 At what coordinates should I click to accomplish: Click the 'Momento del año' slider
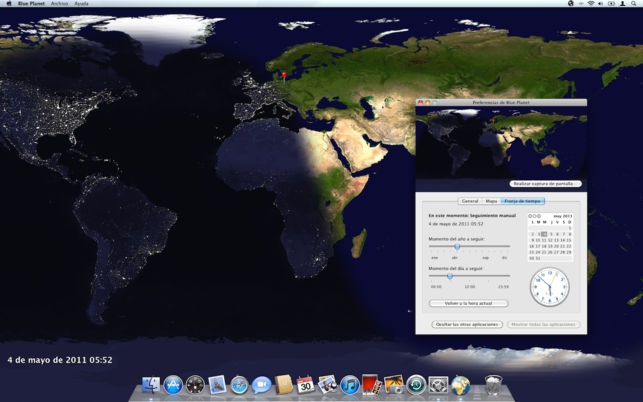click(457, 247)
